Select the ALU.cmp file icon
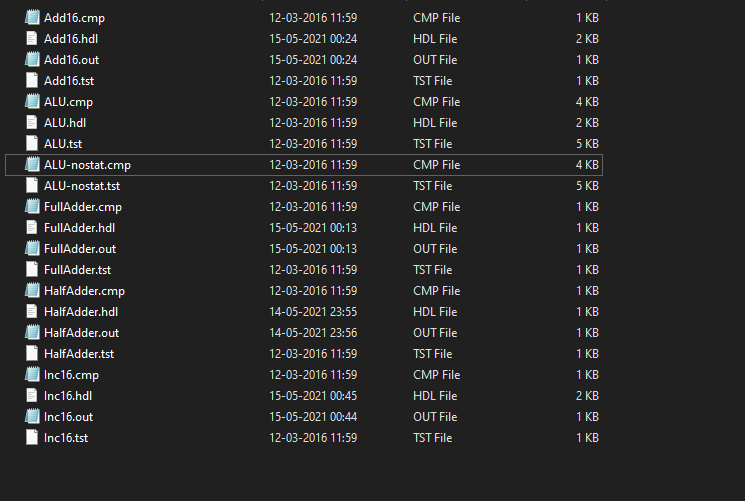Screen dimensions: 745x501 32,102
